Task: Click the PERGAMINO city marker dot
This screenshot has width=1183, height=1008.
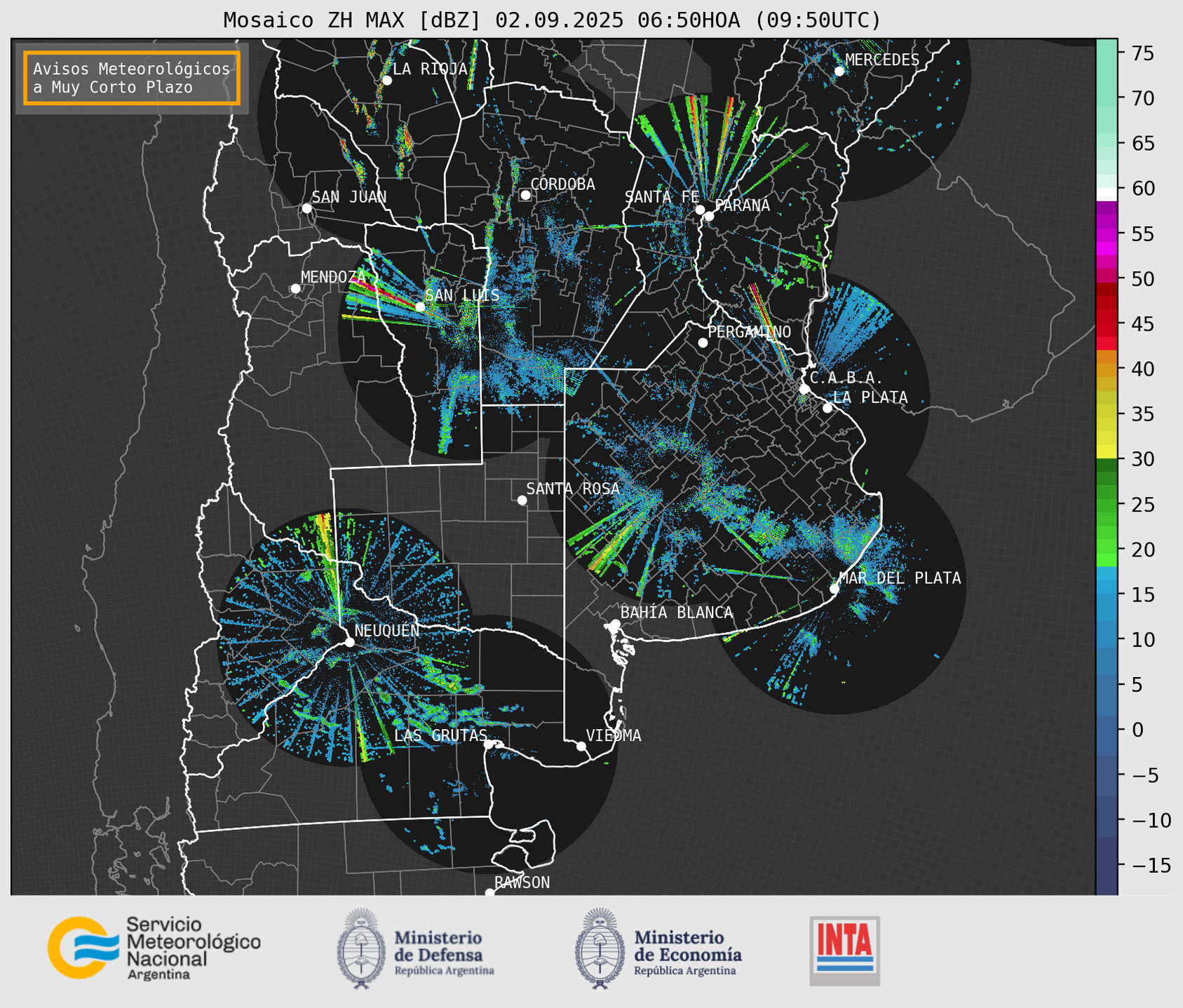Action: pos(703,343)
